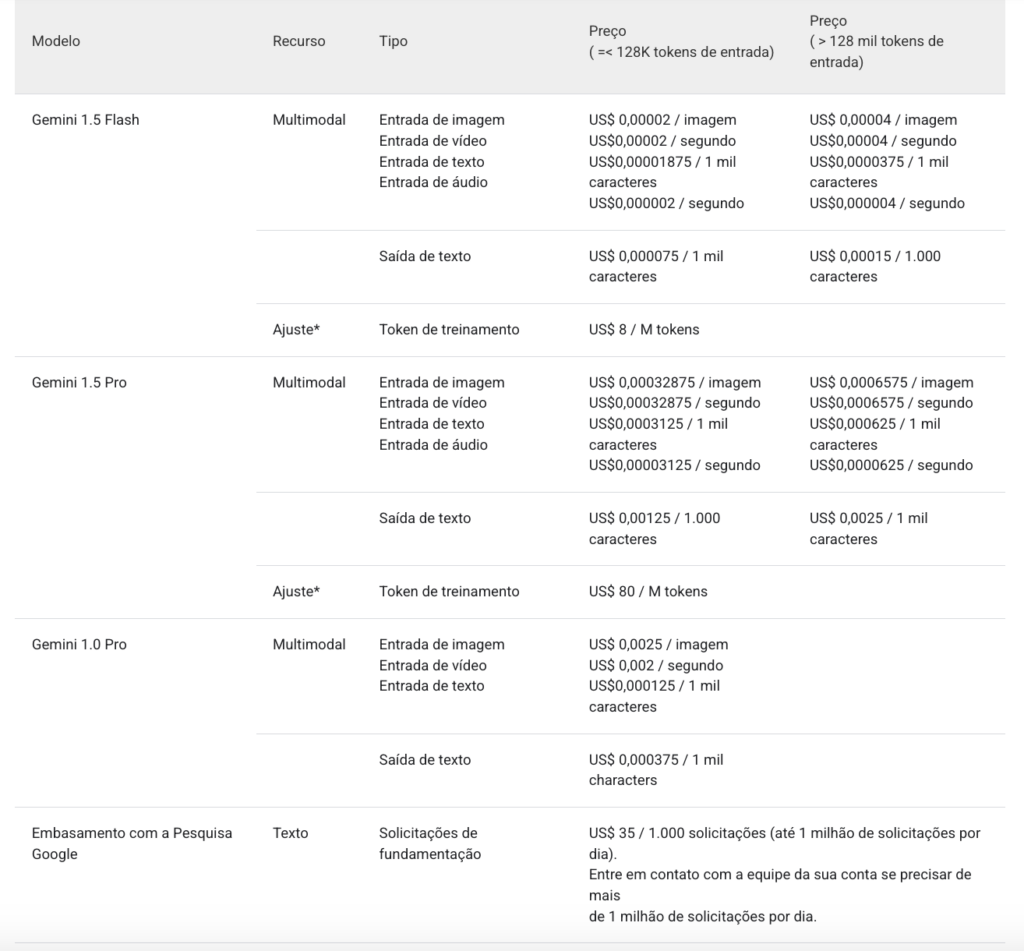Click the Recurso column header
Image resolution: width=1024 pixels, height=951 pixels.
tap(299, 41)
